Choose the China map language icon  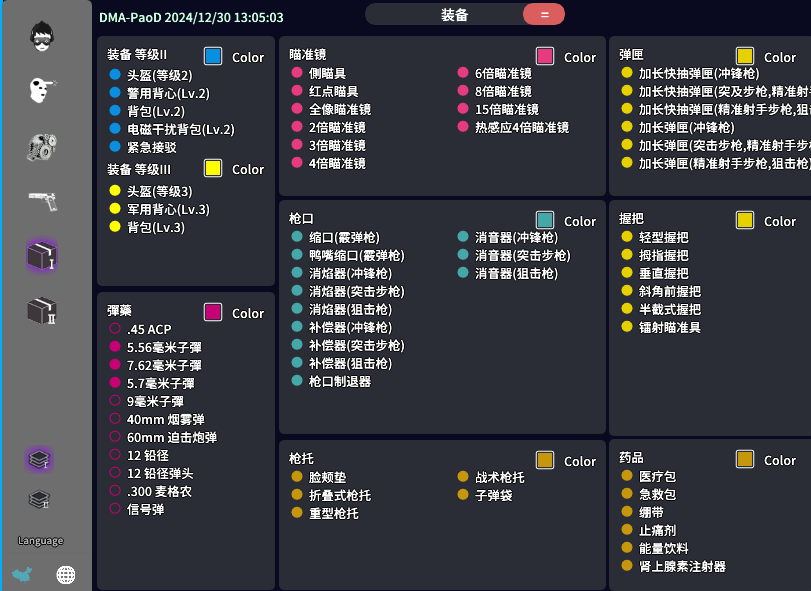pyautogui.click(x=22, y=574)
